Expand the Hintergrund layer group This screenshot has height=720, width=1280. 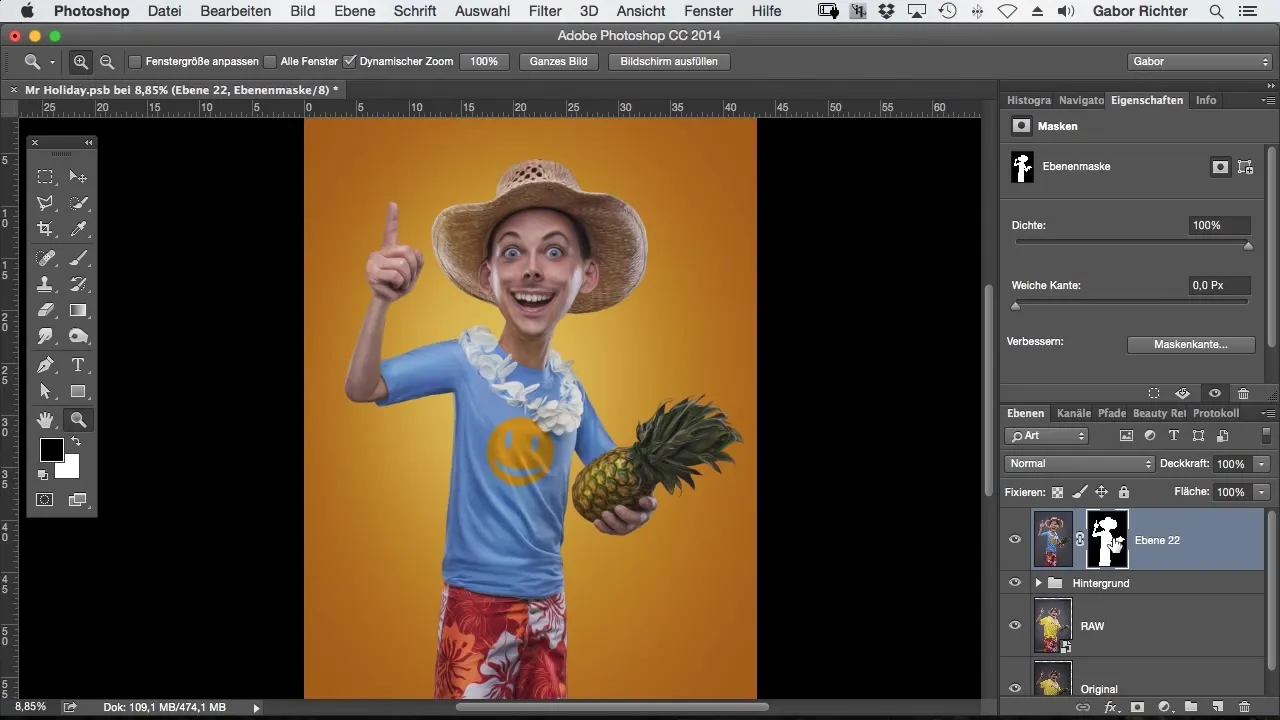click(x=1038, y=583)
